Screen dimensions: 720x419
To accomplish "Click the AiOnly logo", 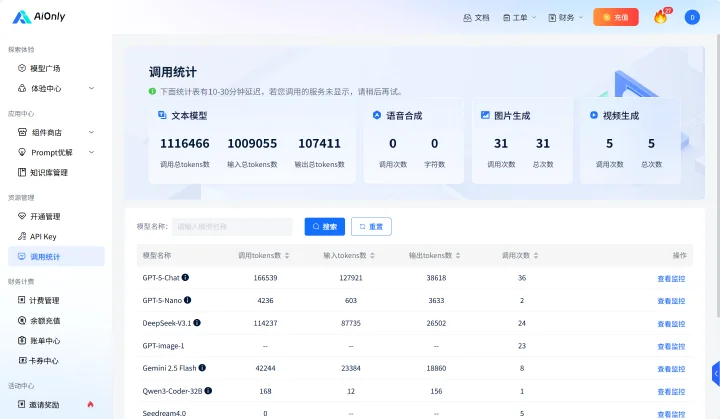I will [x=39, y=17].
